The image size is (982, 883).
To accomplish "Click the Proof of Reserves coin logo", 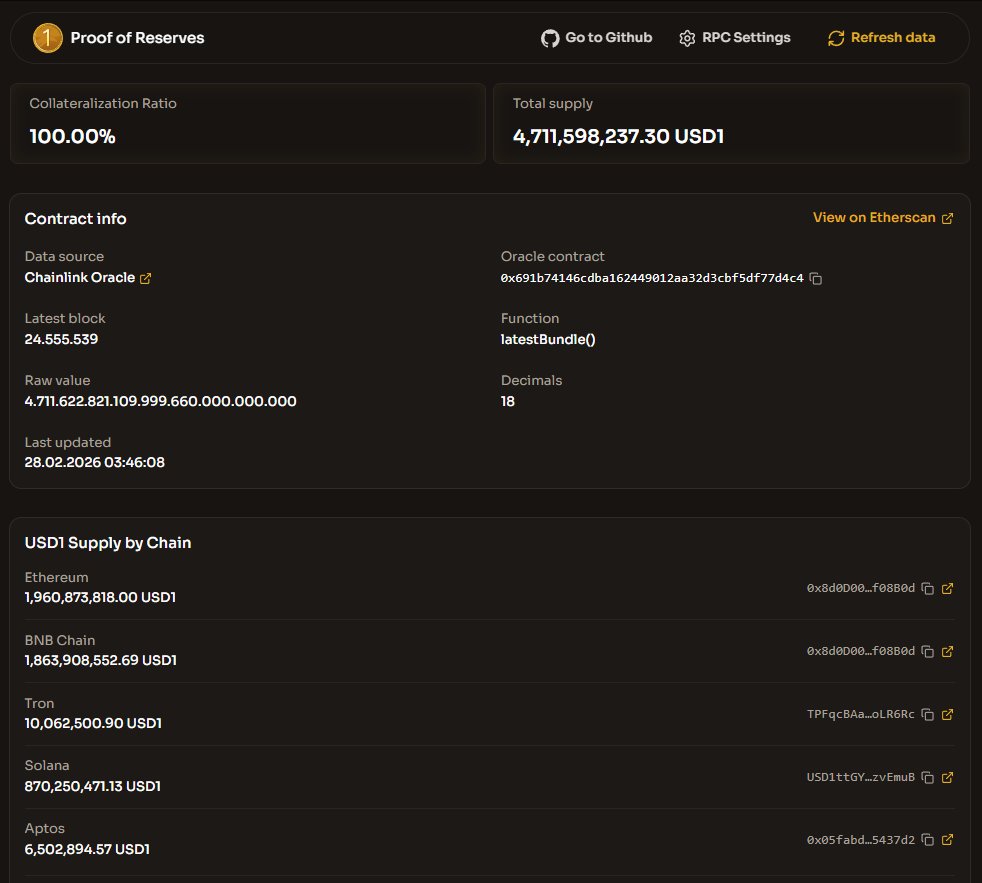I will point(47,38).
